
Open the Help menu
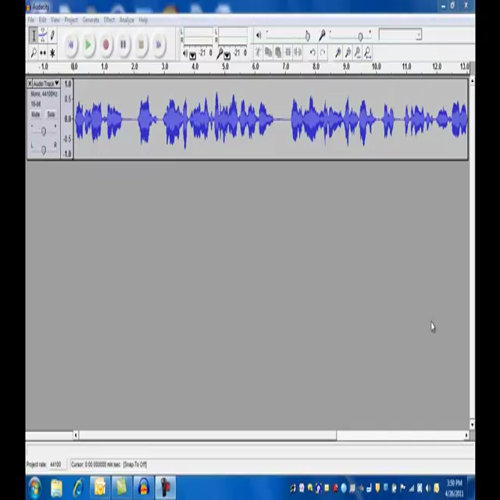[x=143, y=20]
